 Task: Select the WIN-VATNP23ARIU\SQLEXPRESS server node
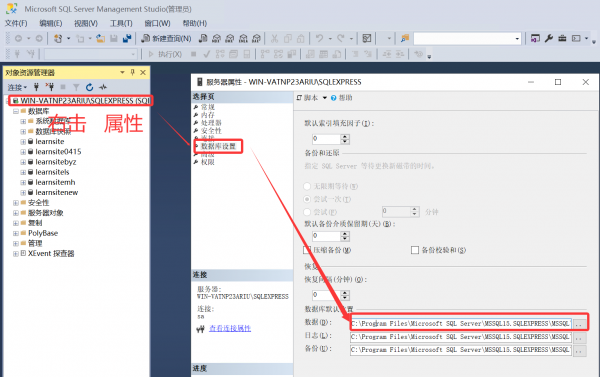[x=85, y=101]
